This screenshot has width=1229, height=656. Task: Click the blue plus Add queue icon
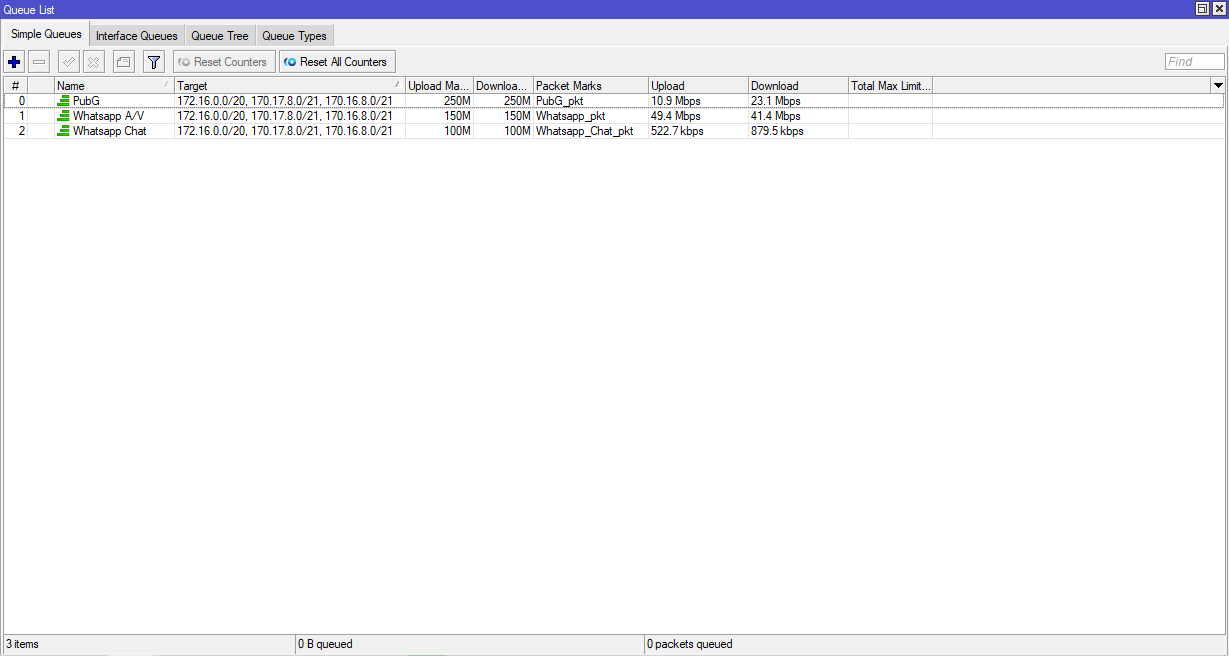14,62
